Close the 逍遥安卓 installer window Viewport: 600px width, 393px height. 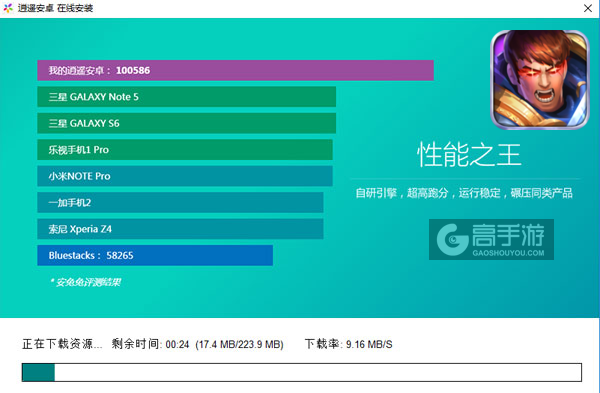click(x=588, y=8)
